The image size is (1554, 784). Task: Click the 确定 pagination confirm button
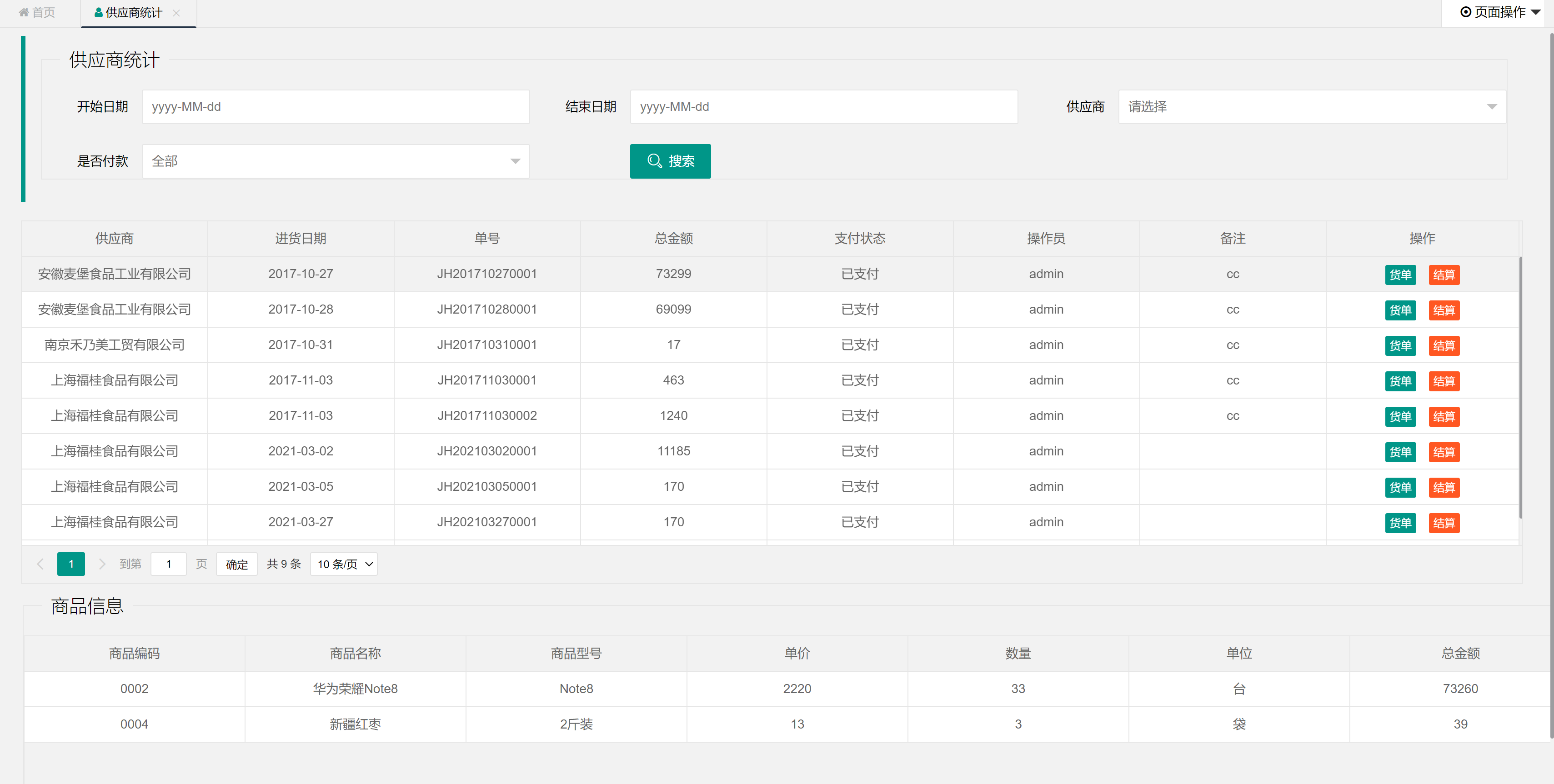236,564
